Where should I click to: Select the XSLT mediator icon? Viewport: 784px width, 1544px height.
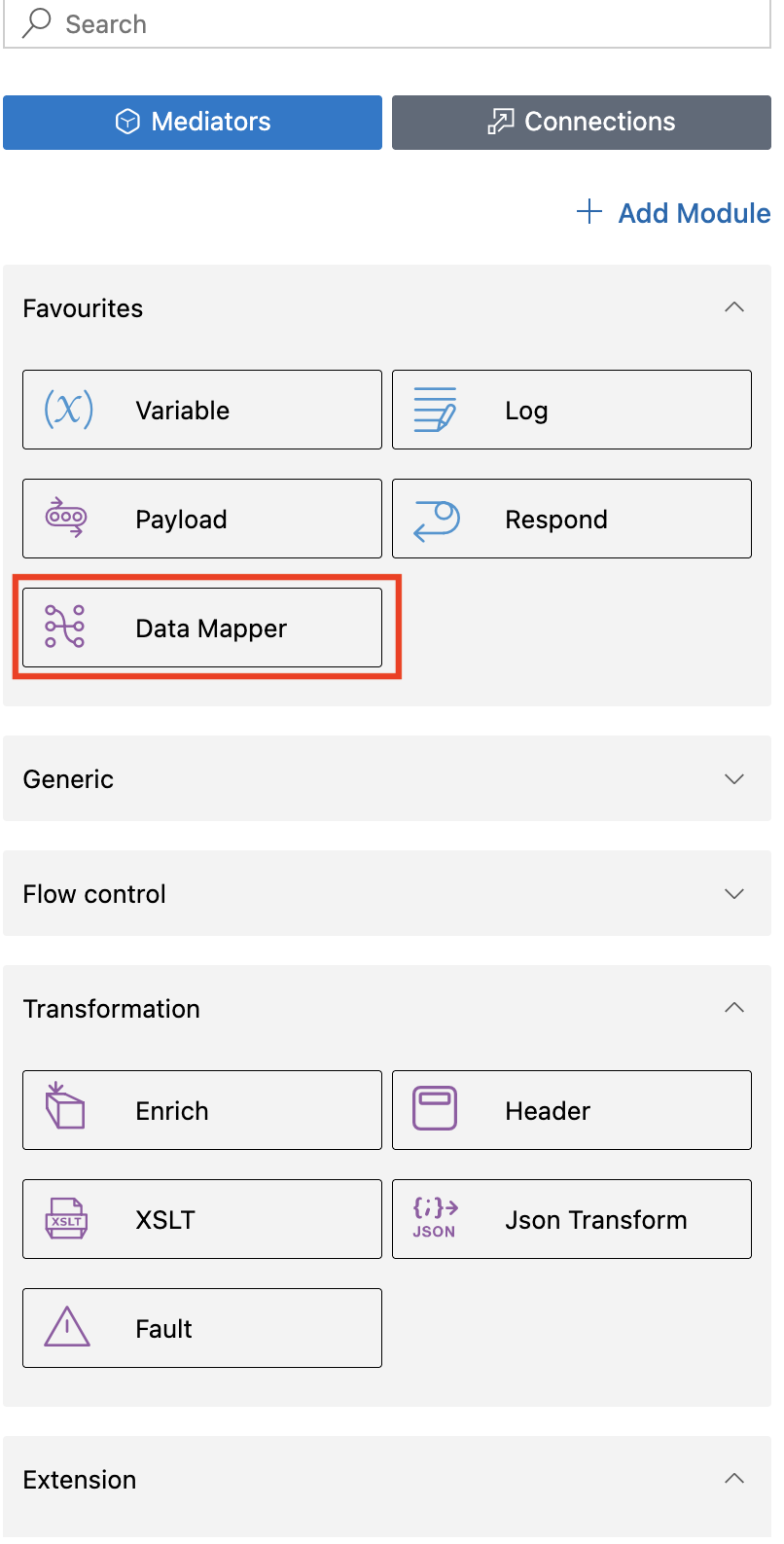tap(66, 1219)
